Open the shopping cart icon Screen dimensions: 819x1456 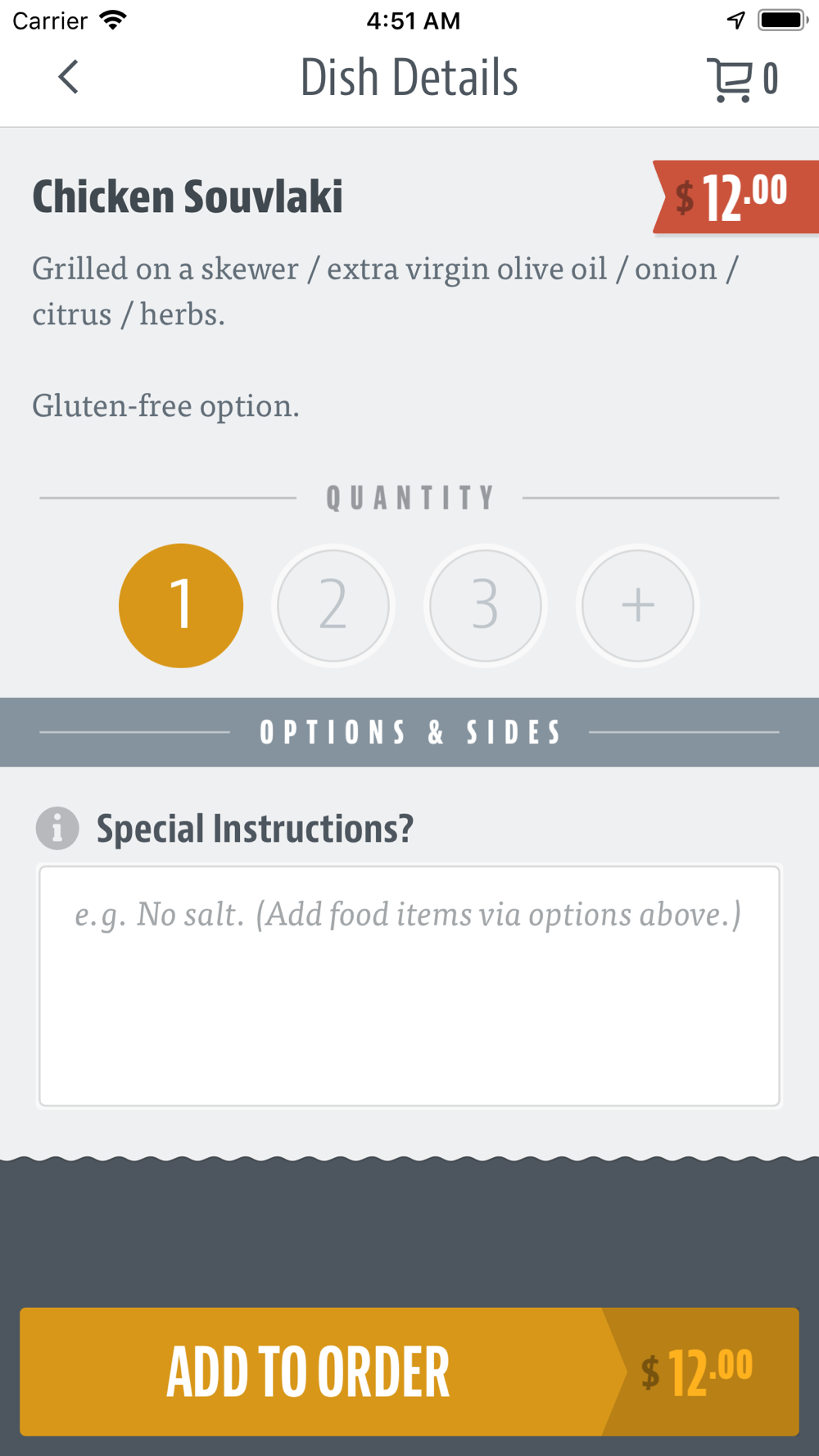click(729, 79)
